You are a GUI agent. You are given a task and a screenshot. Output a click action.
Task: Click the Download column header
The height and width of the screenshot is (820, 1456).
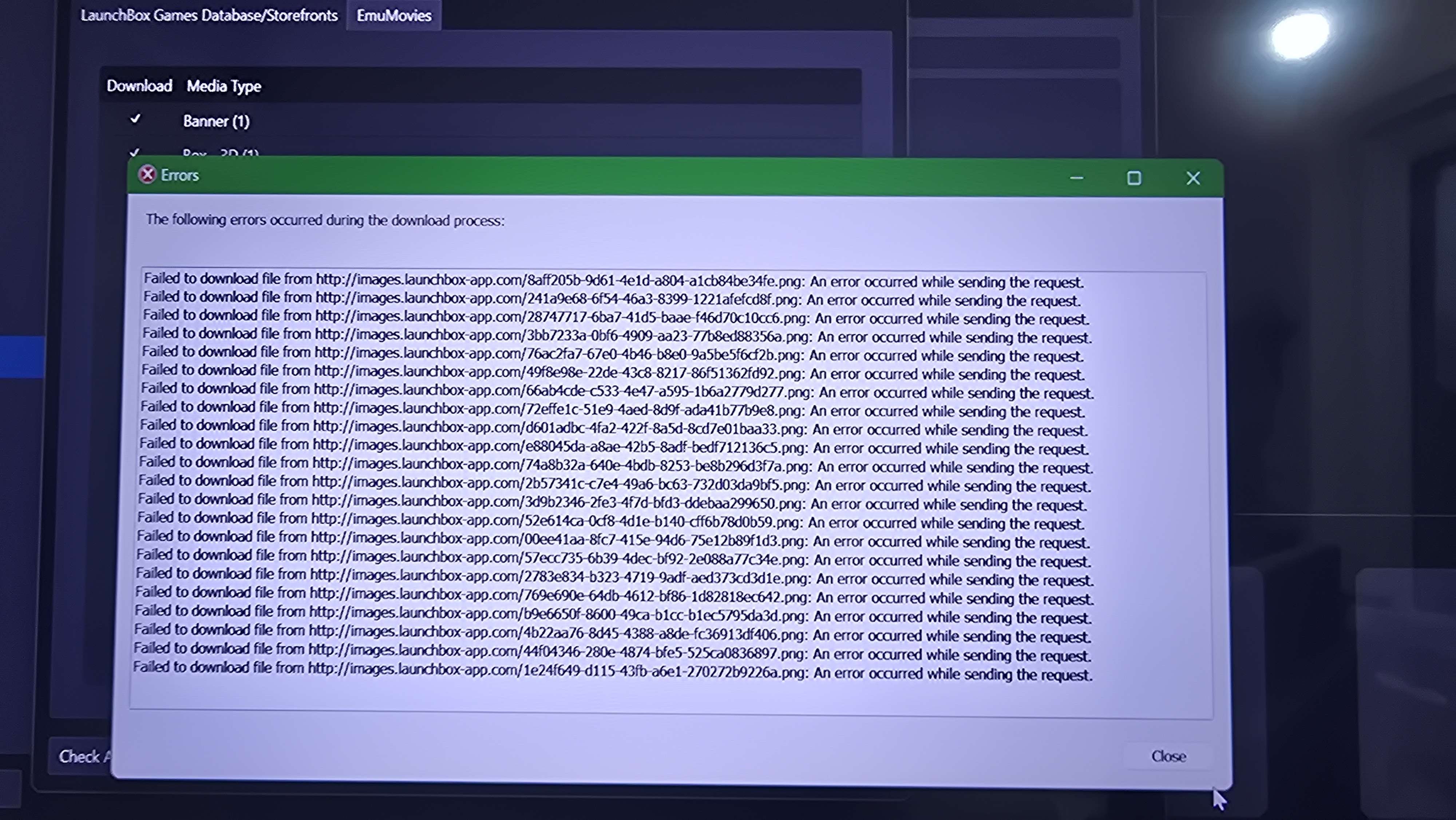[x=139, y=86]
